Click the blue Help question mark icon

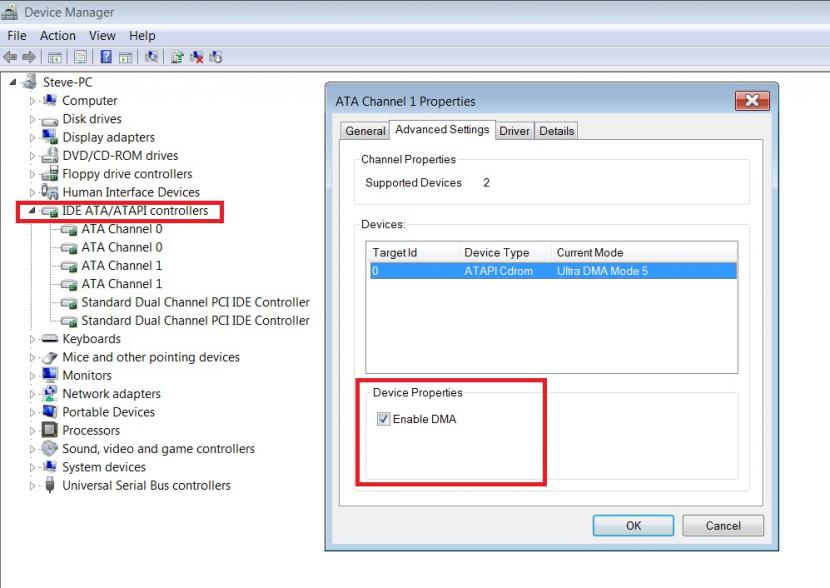click(106, 57)
